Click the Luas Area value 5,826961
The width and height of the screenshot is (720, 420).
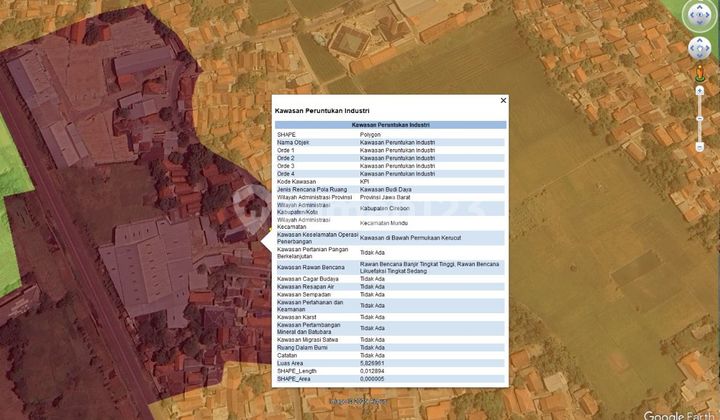[x=372, y=363]
